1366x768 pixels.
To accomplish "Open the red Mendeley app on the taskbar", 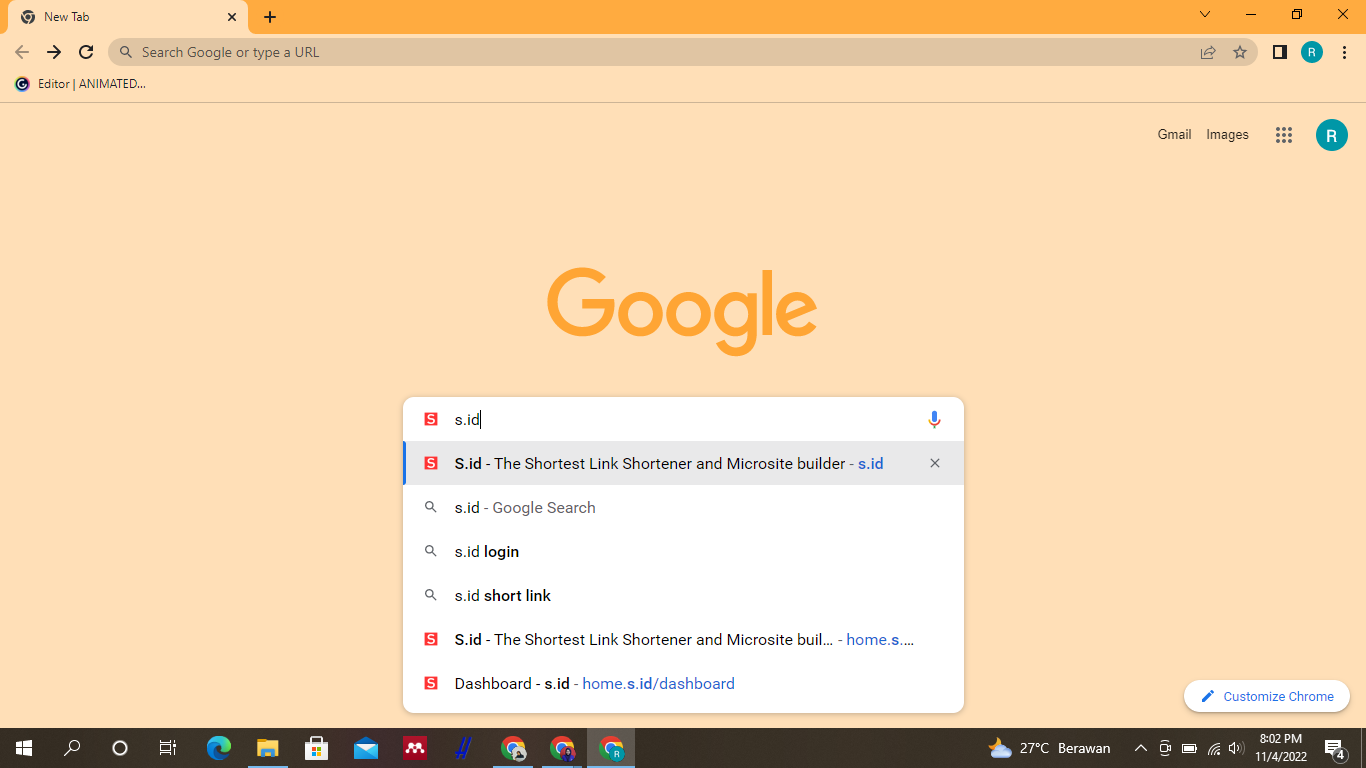I will pyautogui.click(x=415, y=748).
